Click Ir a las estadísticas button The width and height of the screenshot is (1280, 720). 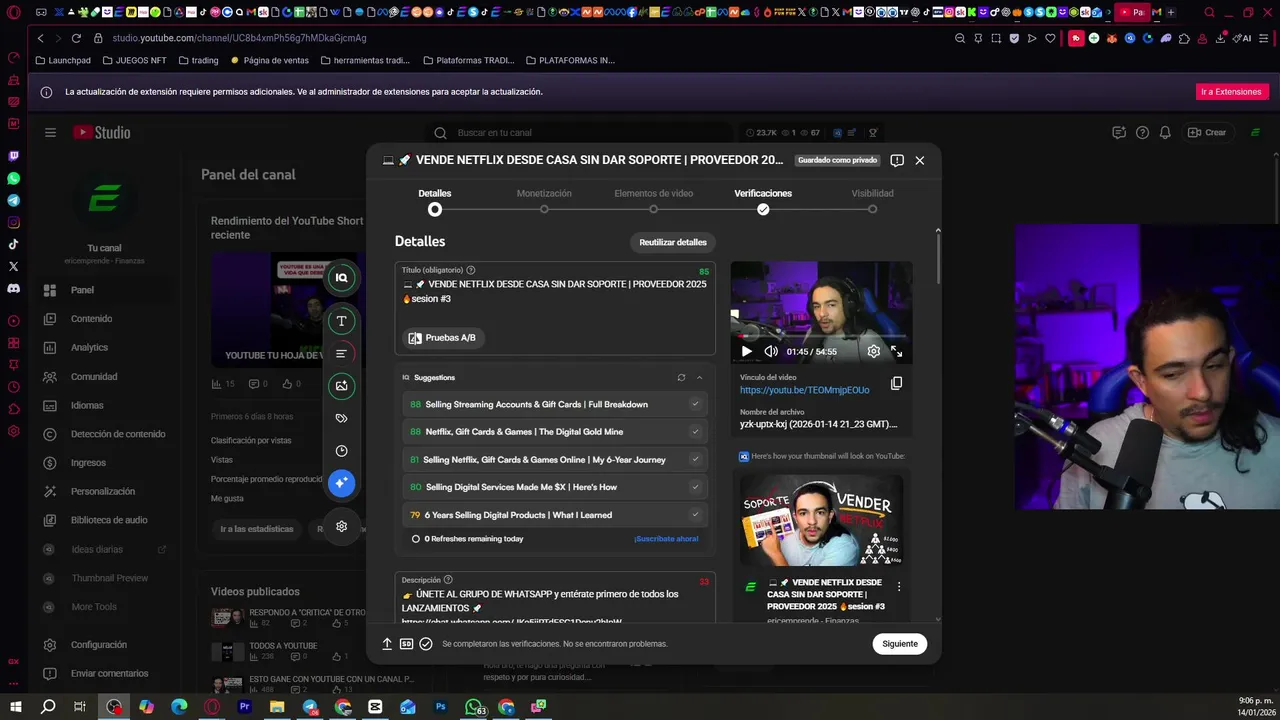coord(257,529)
